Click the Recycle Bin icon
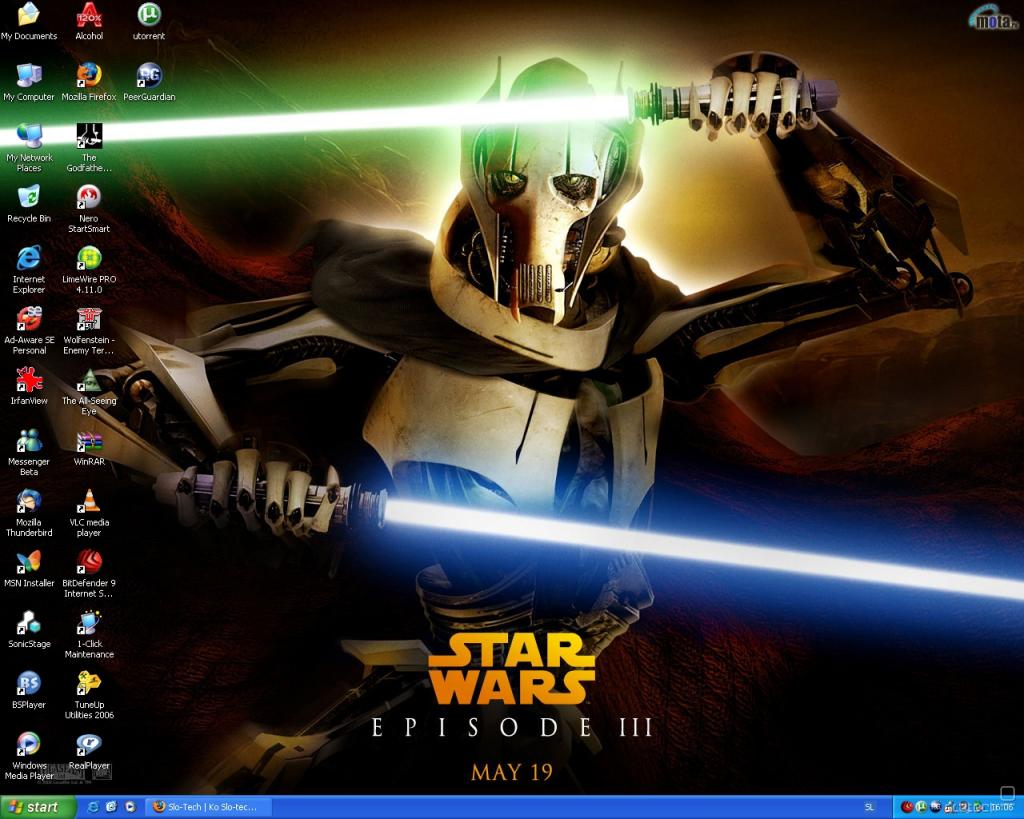Image resolution: width=1024 pixels, height=819 pixels. (x=29, y=204)
